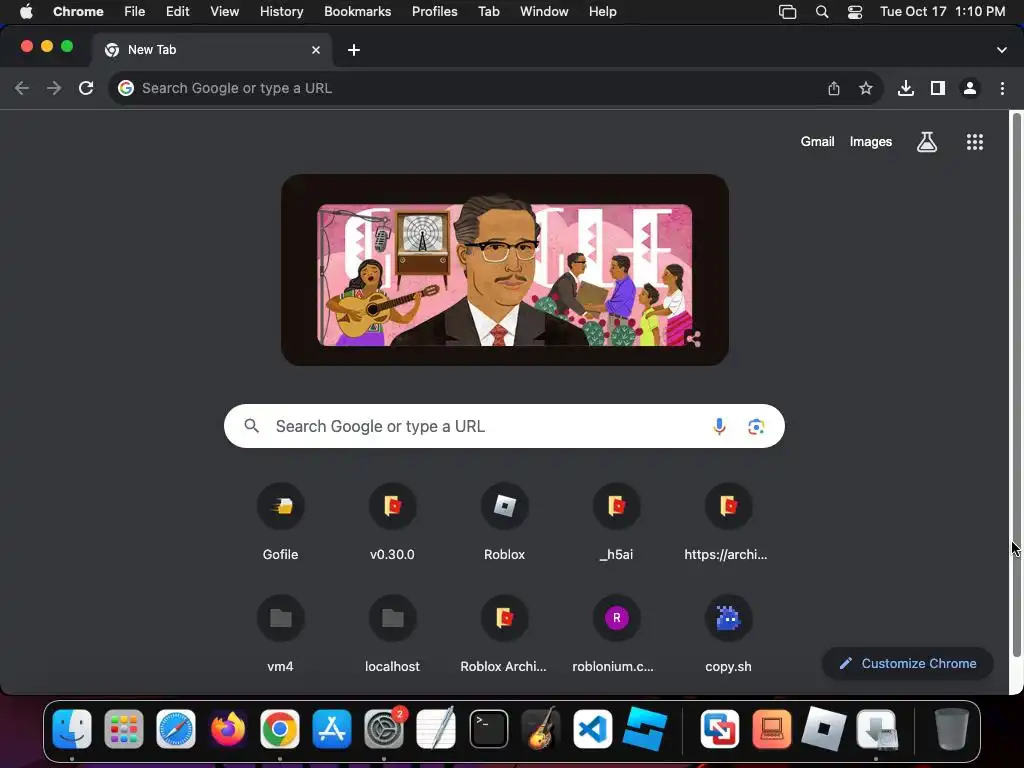This screenshot has width=1024, height=768.
Task: Start voice search with the microphone
Action: click(719, 426)
